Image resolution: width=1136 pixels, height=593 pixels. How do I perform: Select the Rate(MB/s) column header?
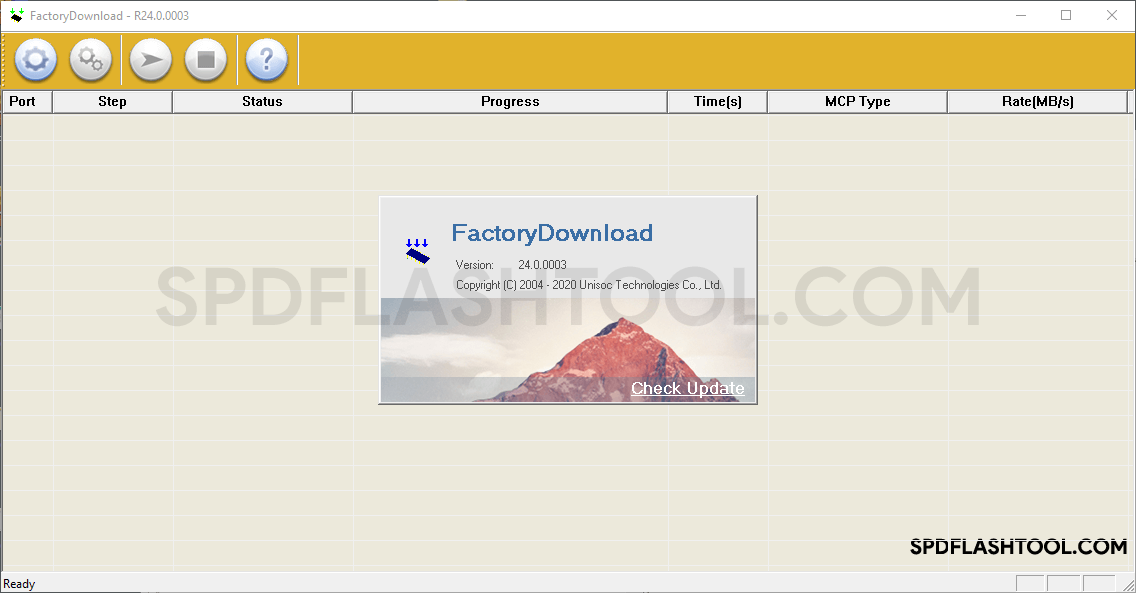(x=1037, y=101)
